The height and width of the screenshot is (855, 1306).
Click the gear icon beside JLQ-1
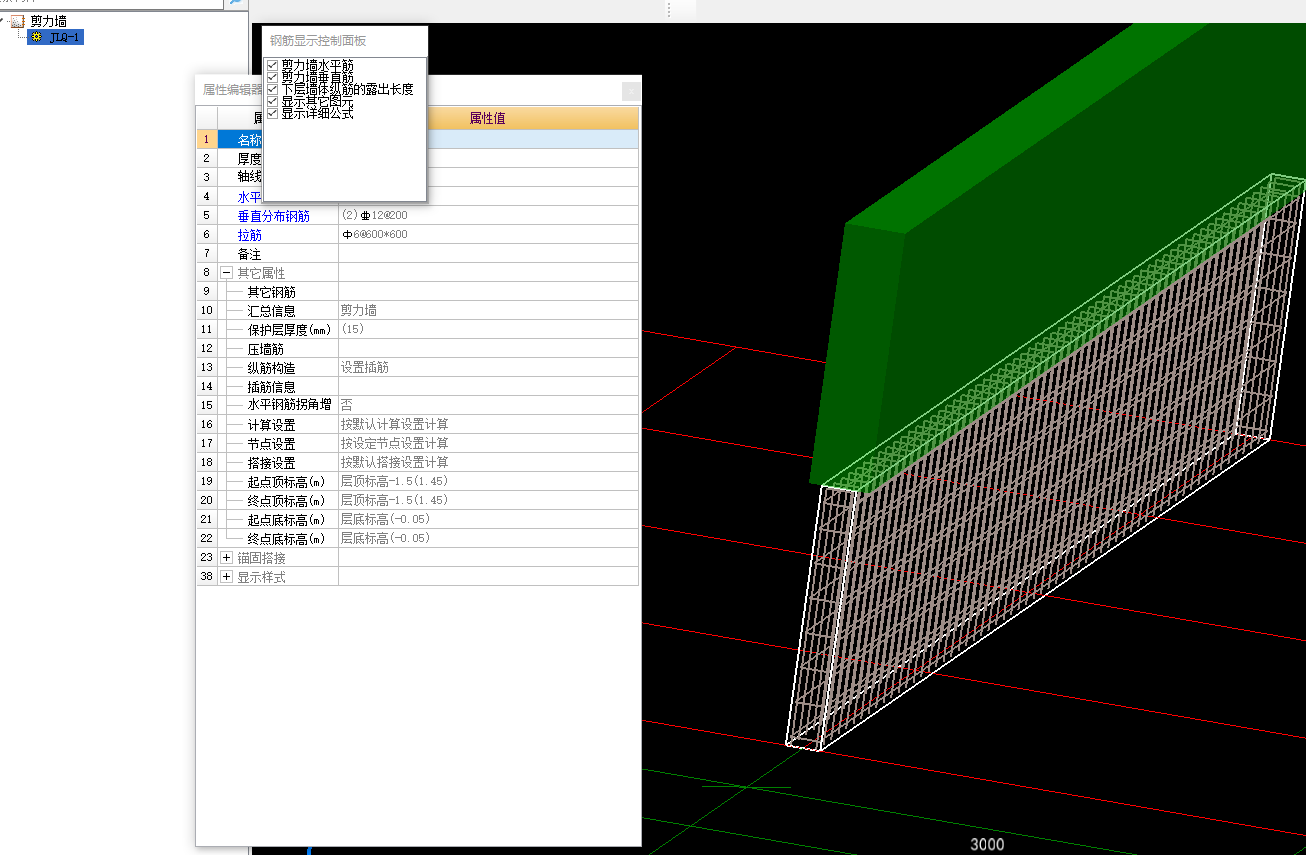coord(38,37)
